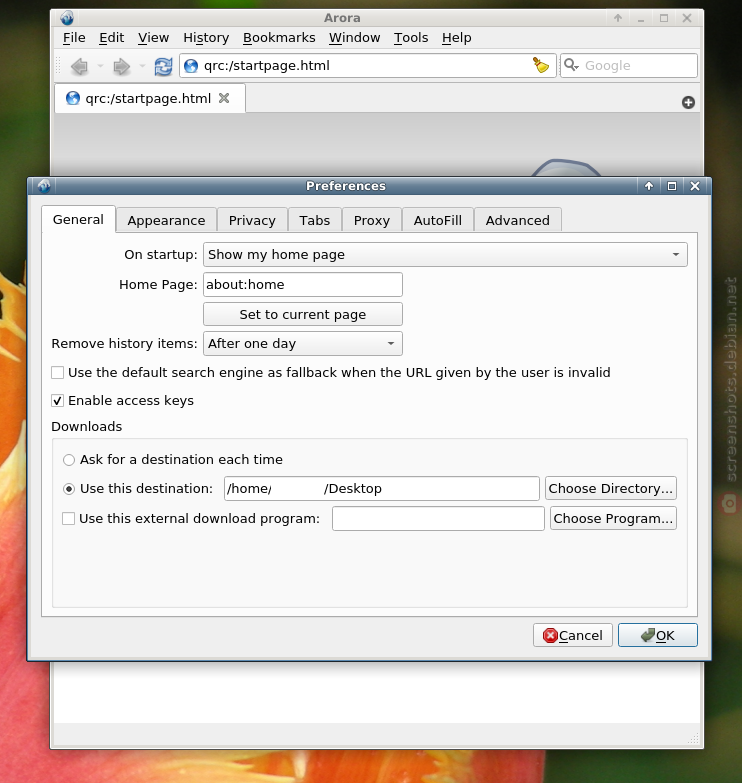Image resolution: width=742 pixels, height=783 pixels.
Task: Open the File menu
Action: tap(74, 38)
